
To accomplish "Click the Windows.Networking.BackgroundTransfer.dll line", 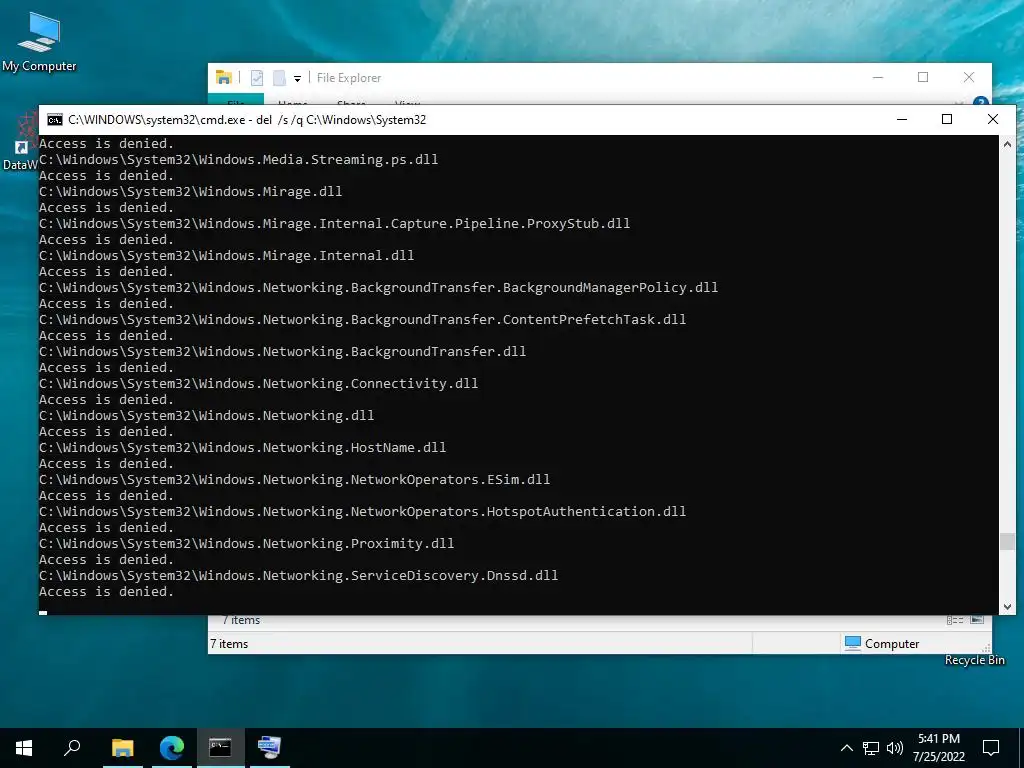I will pos(283,351).
